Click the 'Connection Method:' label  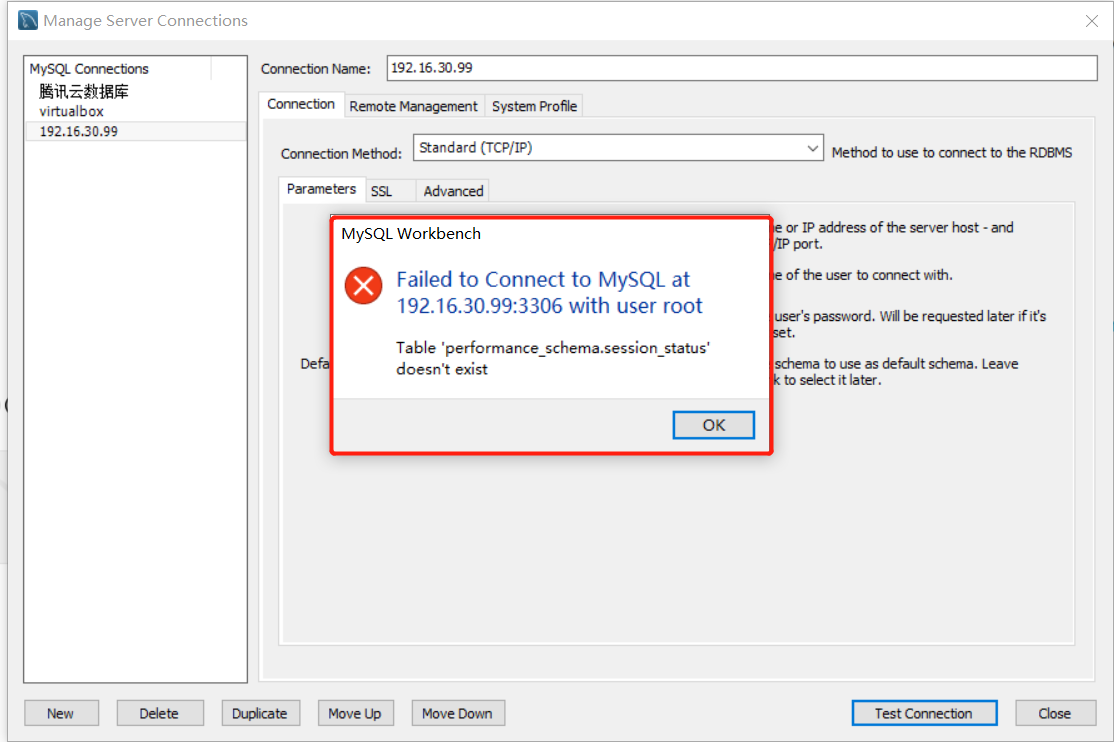(341, 154)
